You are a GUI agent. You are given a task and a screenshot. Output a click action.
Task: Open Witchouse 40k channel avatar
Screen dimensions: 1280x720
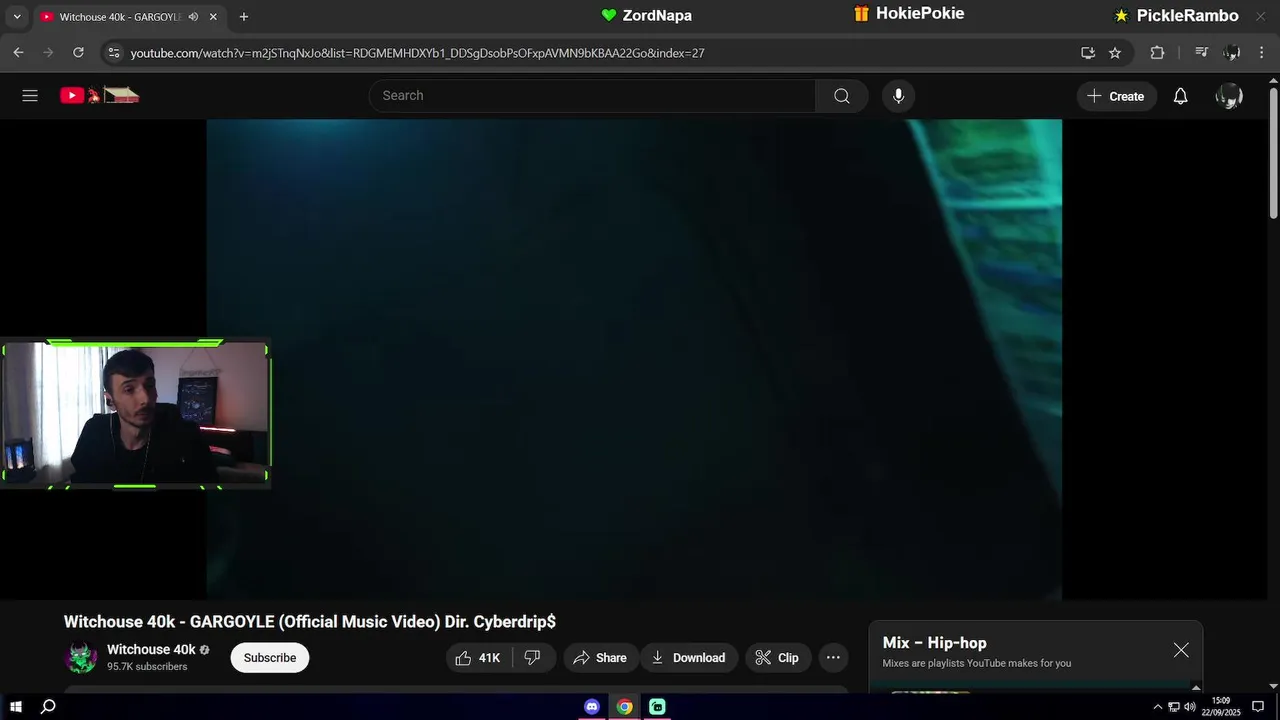(81, 657)
